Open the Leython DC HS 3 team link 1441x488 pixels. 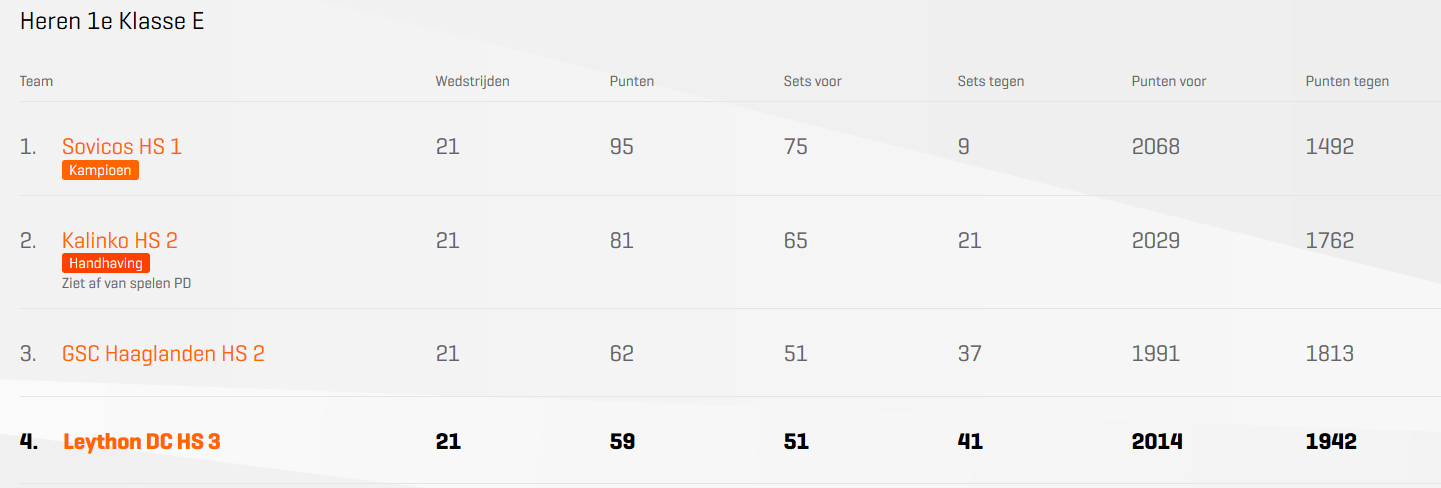tap(141, 442)
